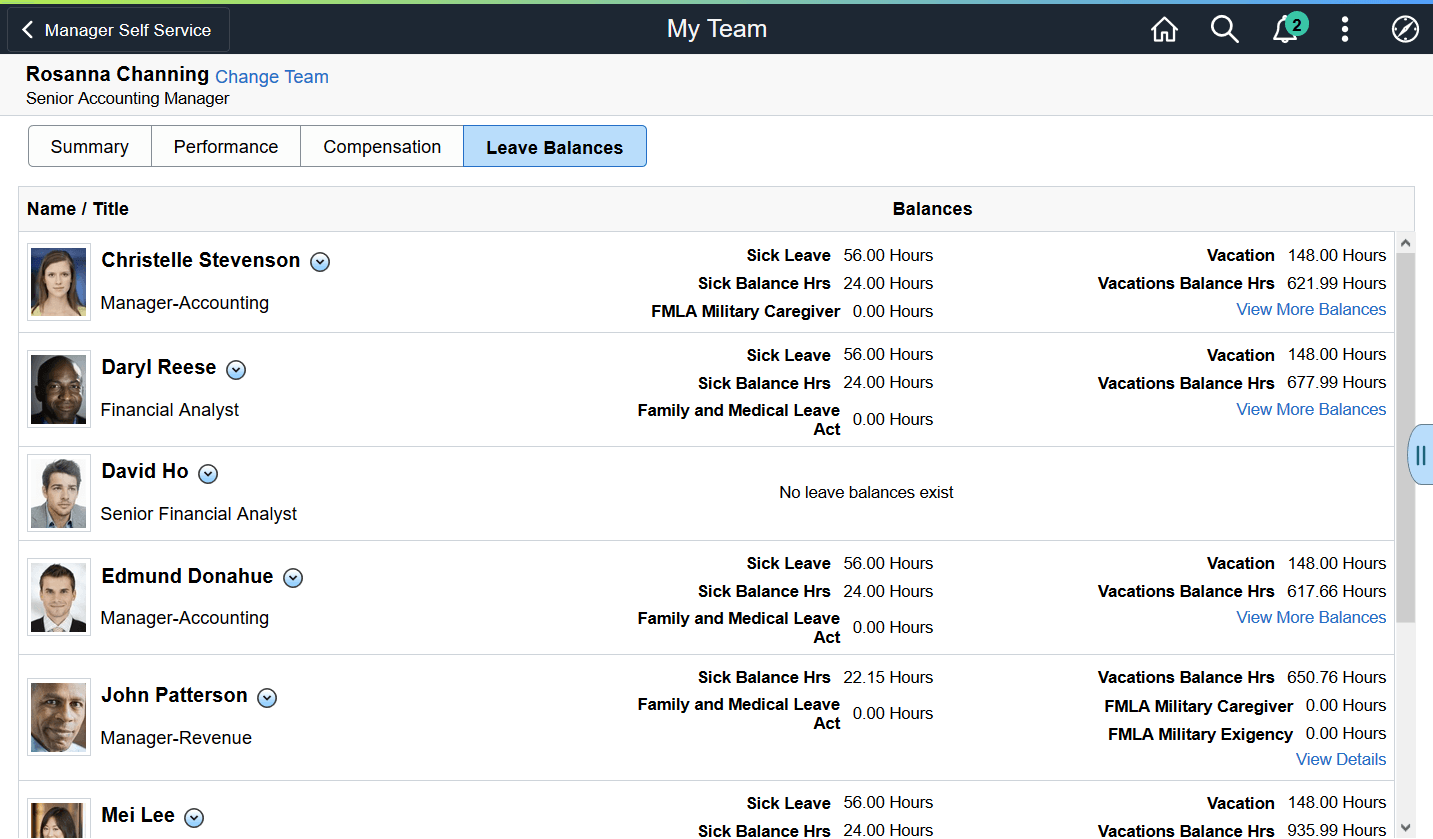Click the scrollbar up arrow
Image resolution: width=1433 pixels, height=839 pixels.
(1405, 243)
